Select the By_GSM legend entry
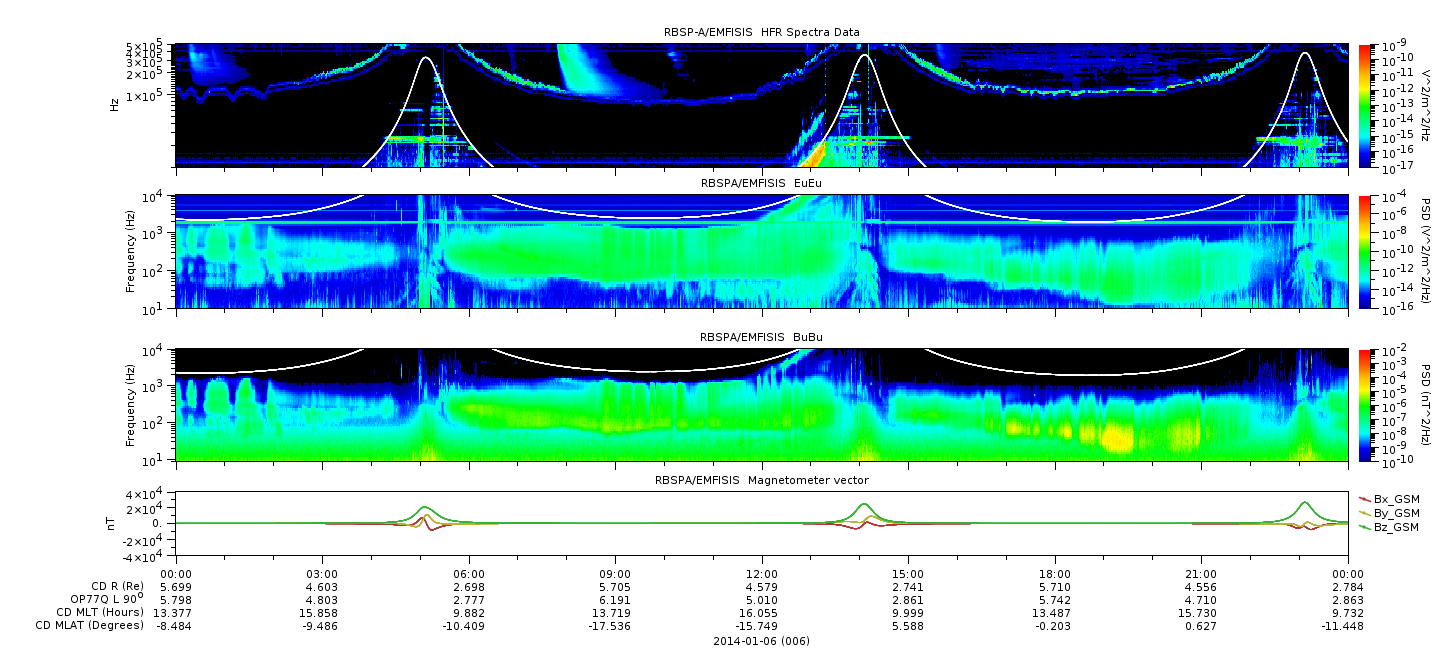This screenshot has width=1447, height=658. (x=1396, y=512)
